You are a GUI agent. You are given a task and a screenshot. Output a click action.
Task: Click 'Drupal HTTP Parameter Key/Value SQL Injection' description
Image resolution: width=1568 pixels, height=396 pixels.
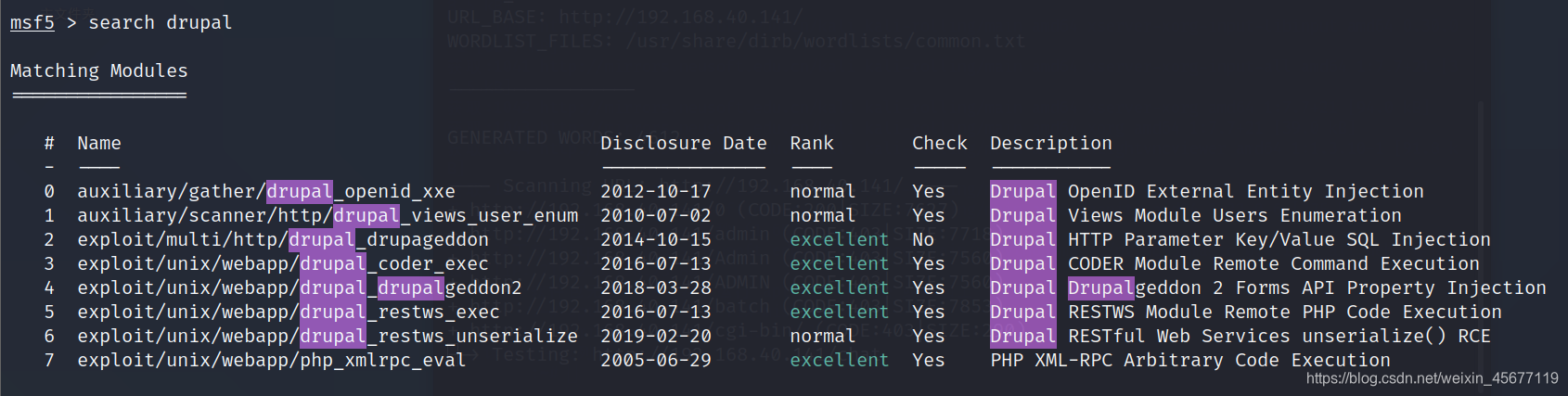point(1240,239)
